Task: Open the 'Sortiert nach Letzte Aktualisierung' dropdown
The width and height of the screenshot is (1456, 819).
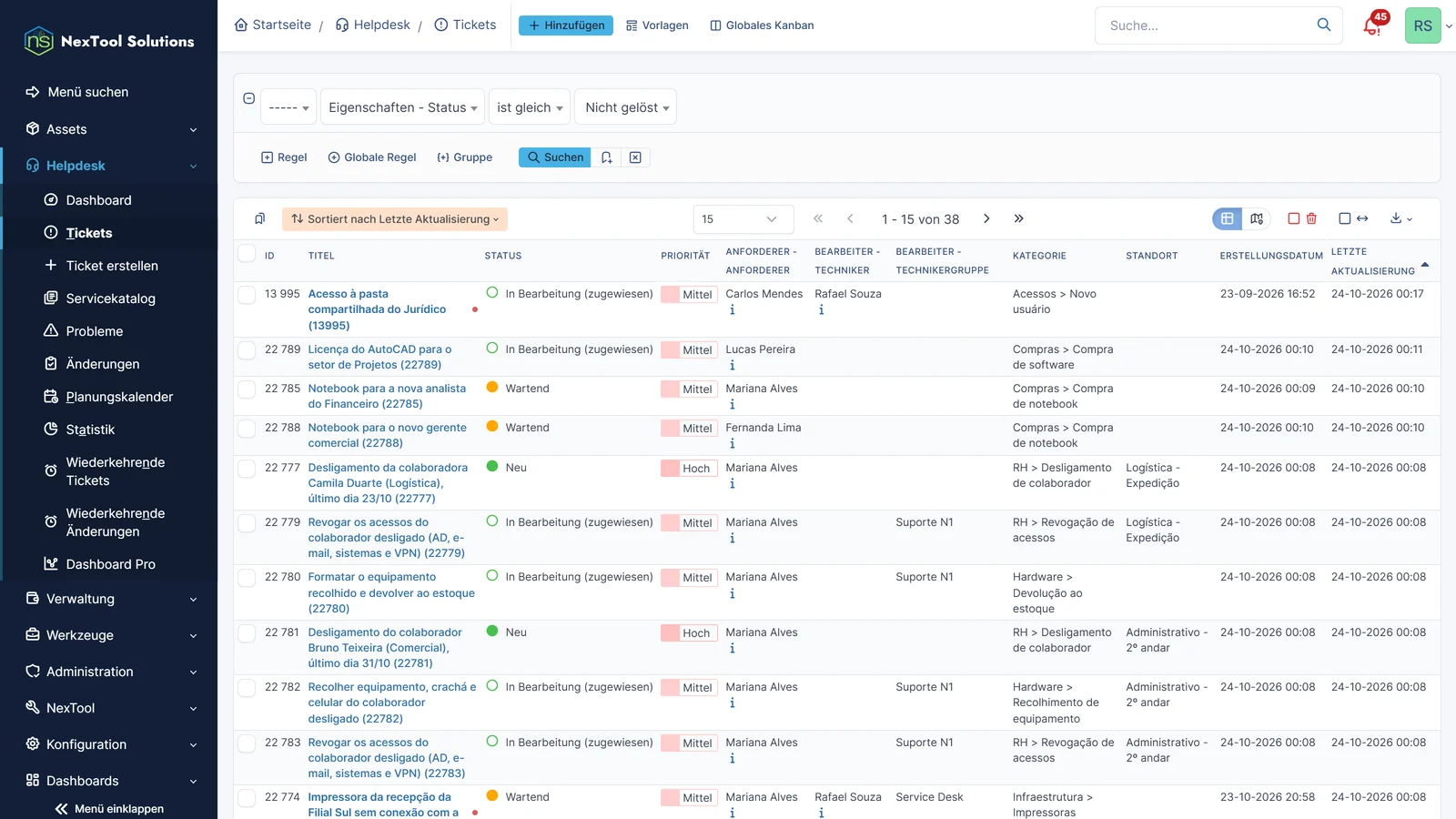Action: click(394, 219)
